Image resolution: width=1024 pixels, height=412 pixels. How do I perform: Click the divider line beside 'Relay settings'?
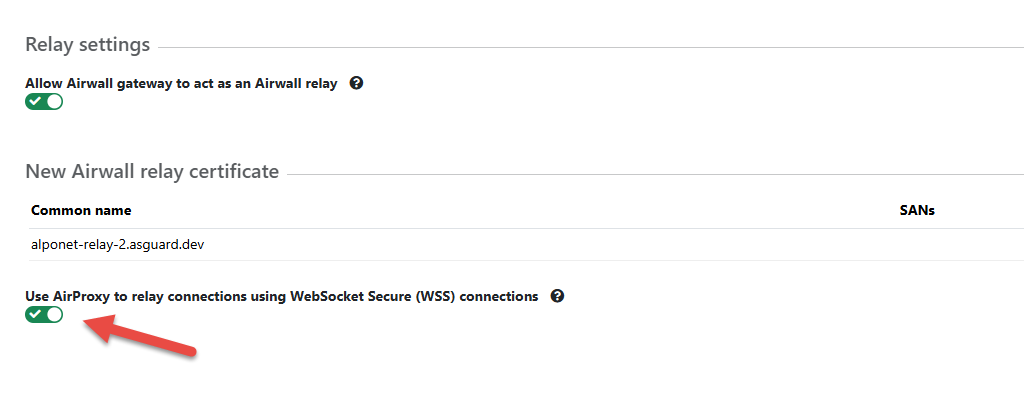[590, 47]
